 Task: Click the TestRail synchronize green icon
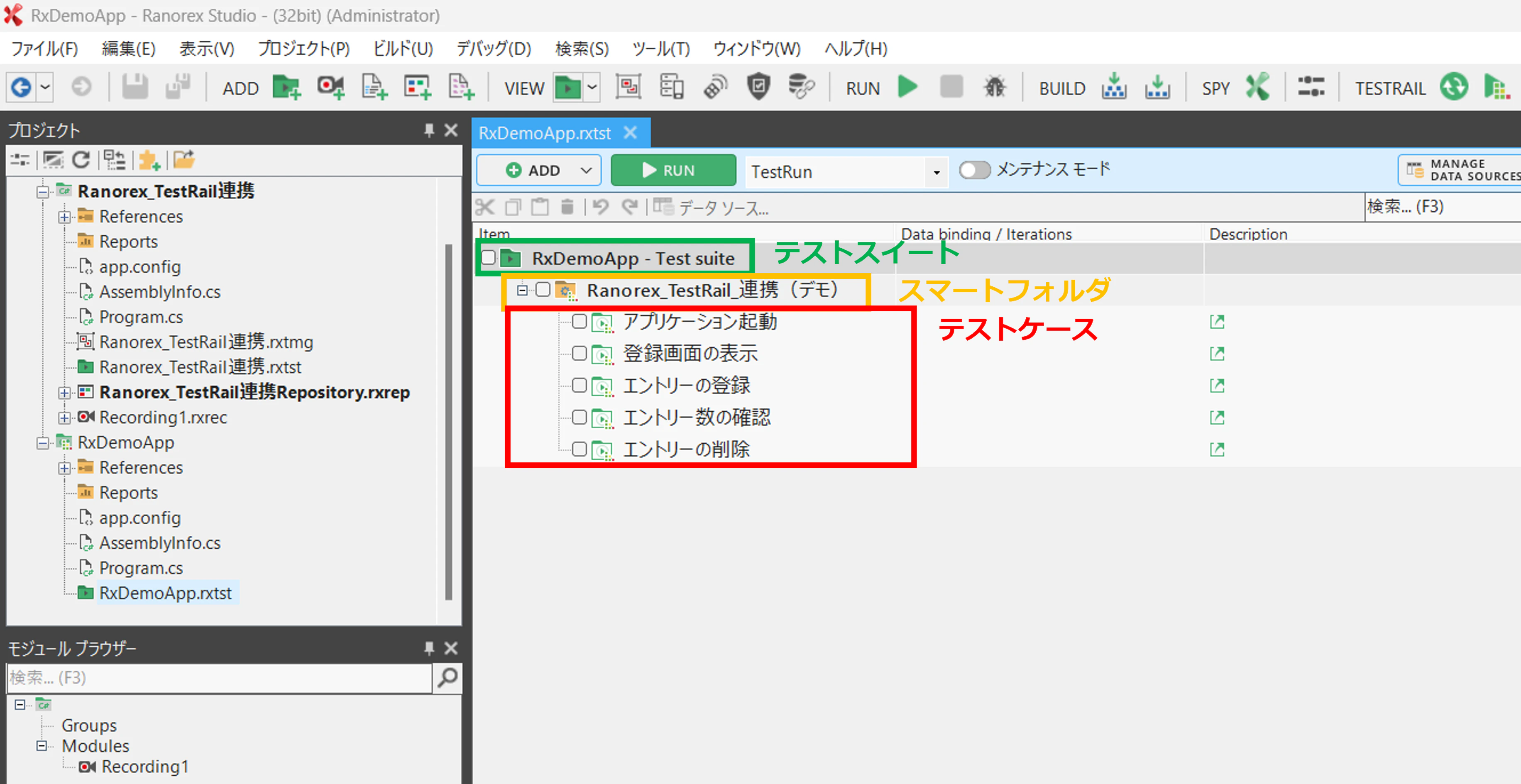(x=1454, y=88)
